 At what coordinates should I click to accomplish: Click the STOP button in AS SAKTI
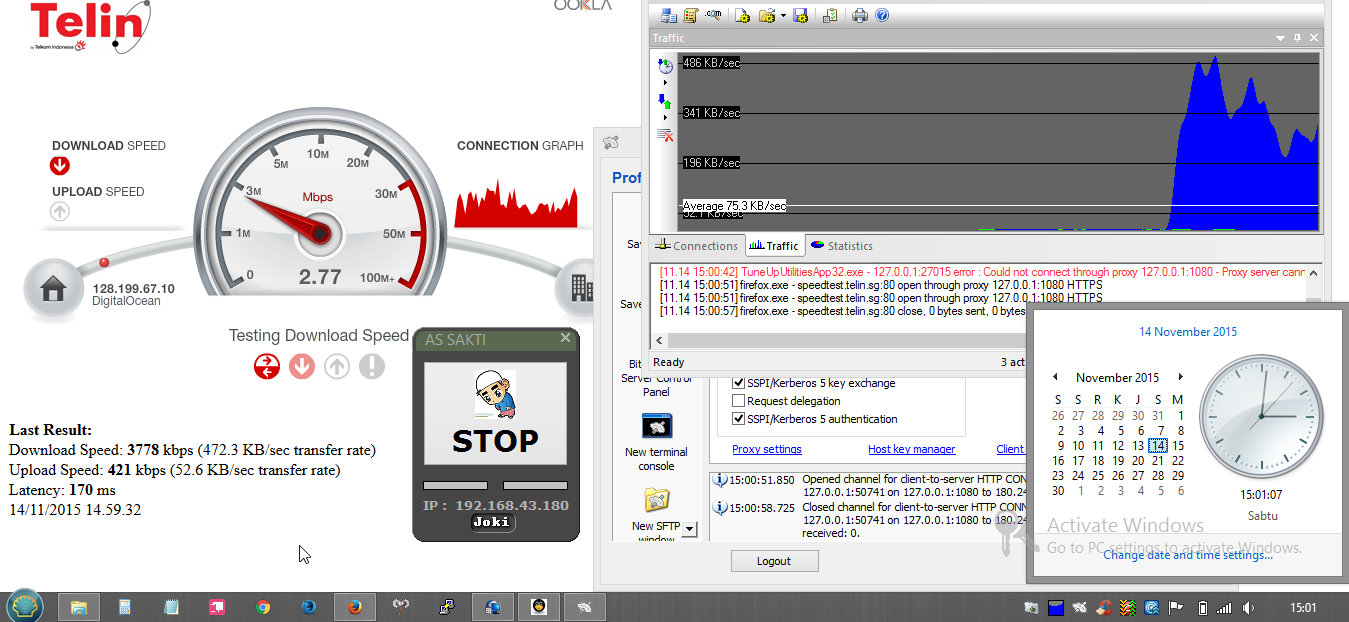click(495, 413)
